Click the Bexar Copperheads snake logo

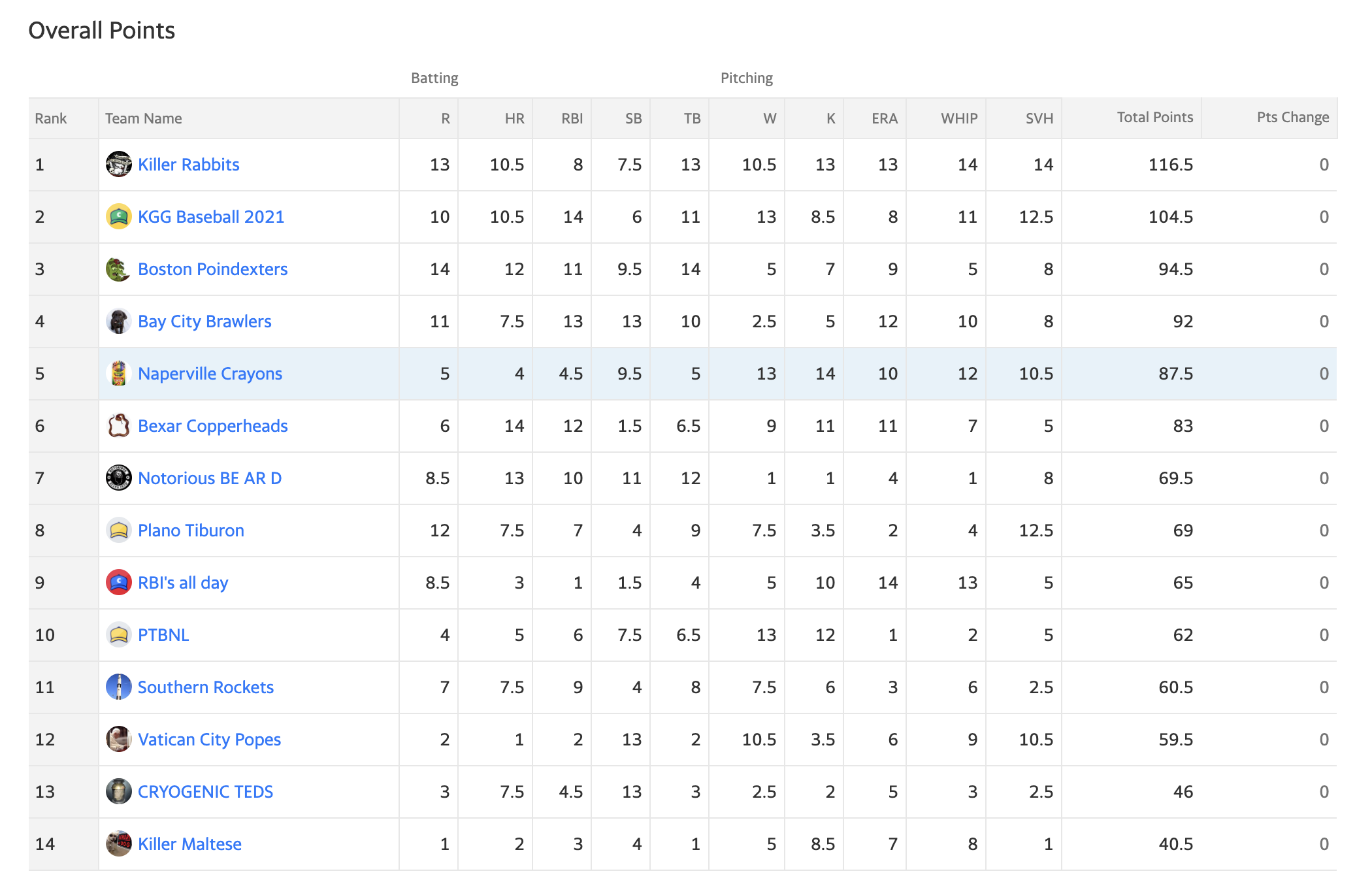point(118,425)
